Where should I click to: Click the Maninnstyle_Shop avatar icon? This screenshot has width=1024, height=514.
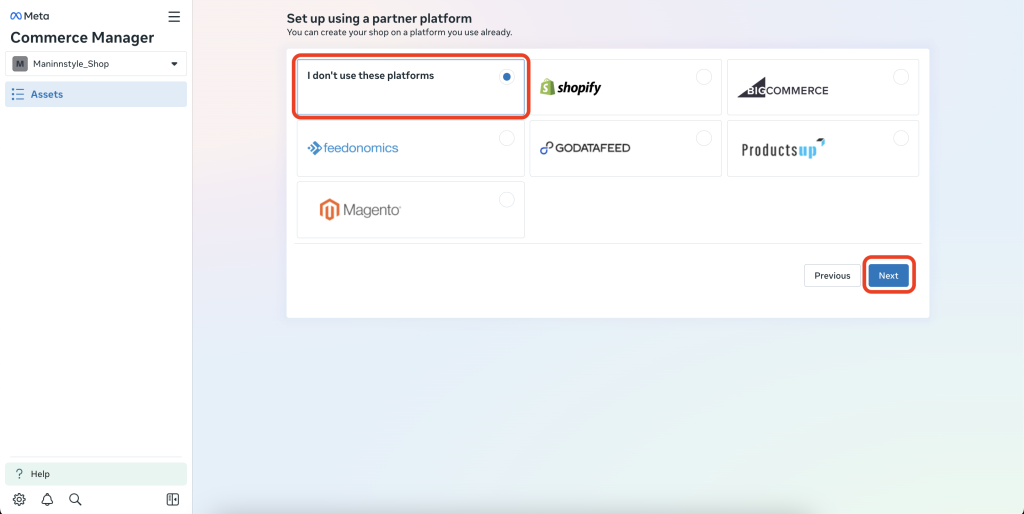(20, 64)
